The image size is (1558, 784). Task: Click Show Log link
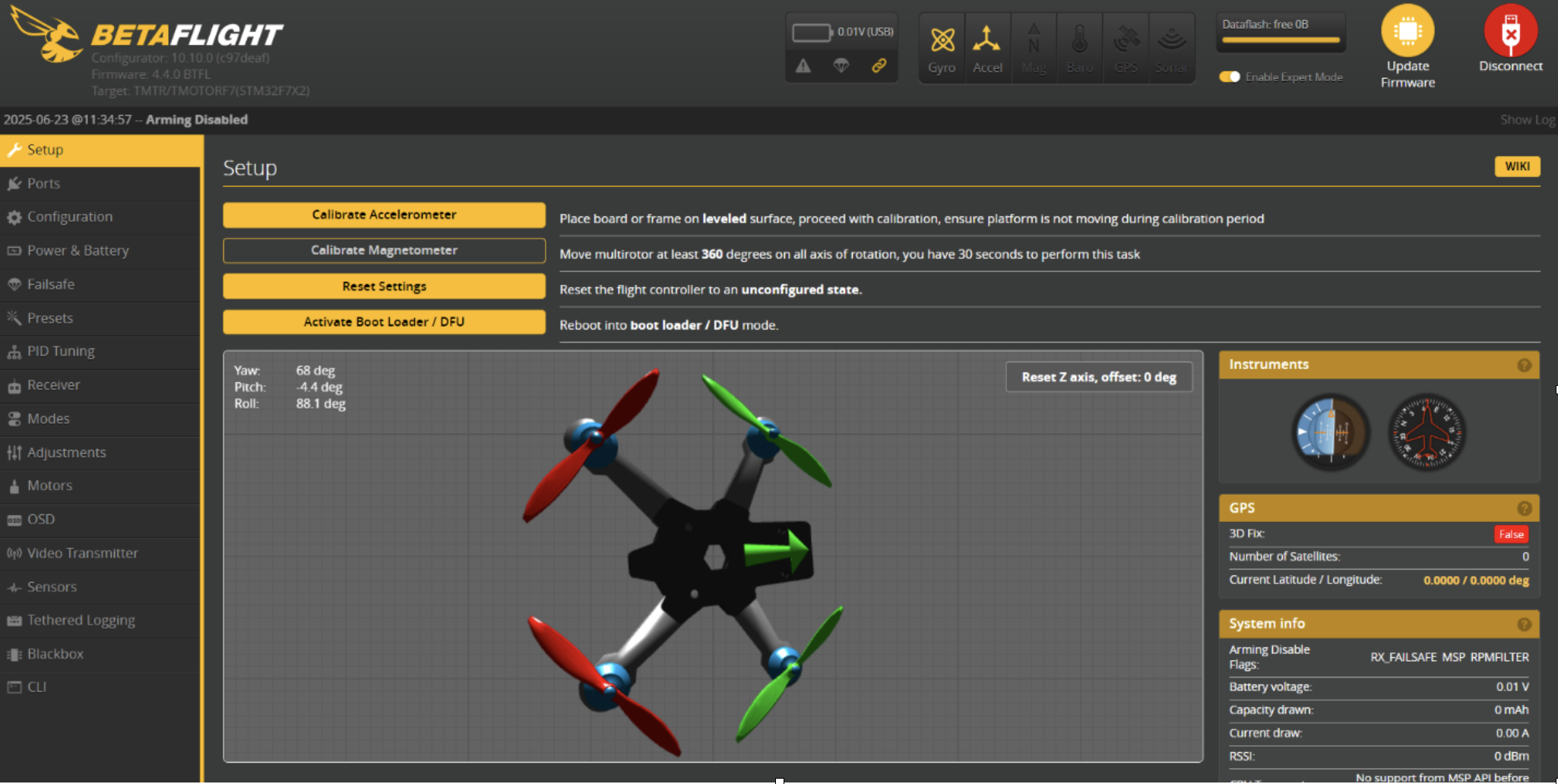pos(1527,120)
